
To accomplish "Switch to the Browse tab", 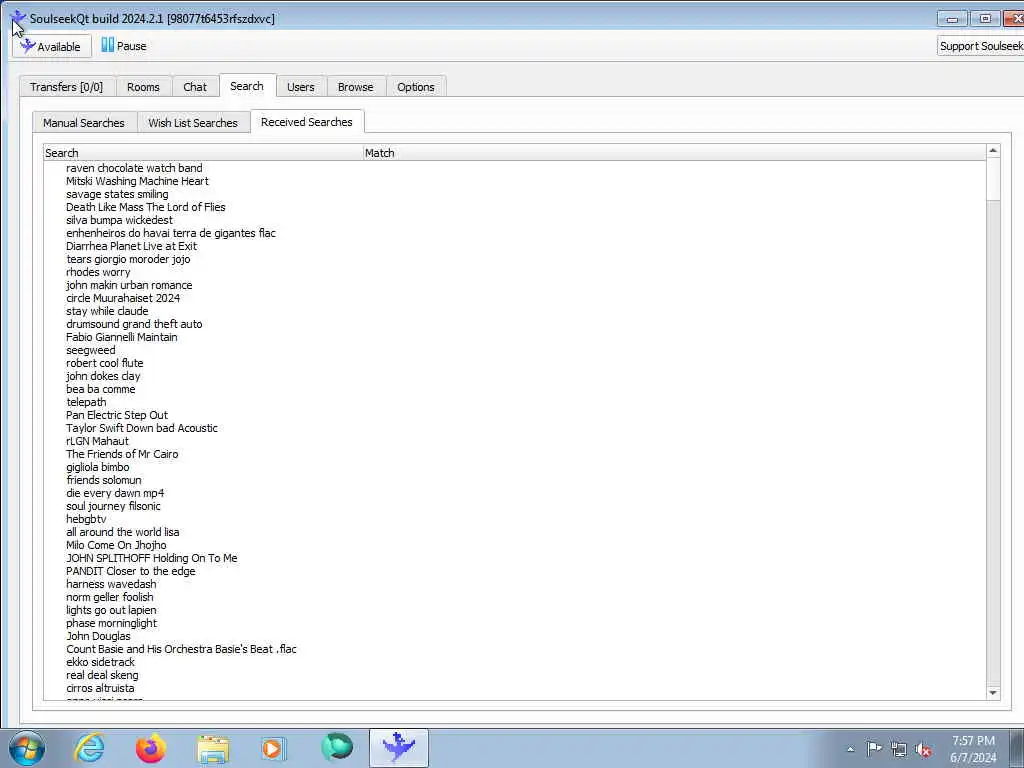I will point(355,87).
